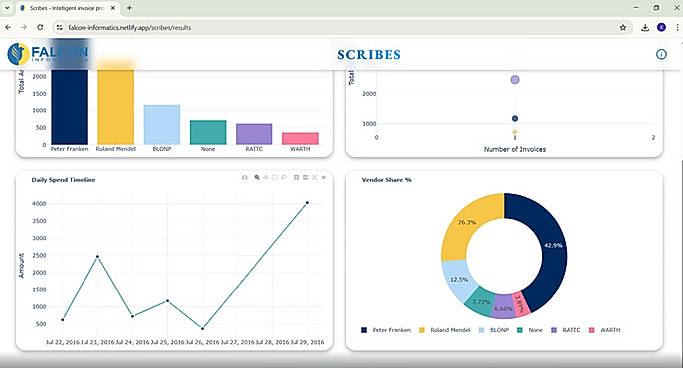This screenshot has width=683, height=368.
Task: Click the Jul 25 timeline data point
Action: [168, 300]
